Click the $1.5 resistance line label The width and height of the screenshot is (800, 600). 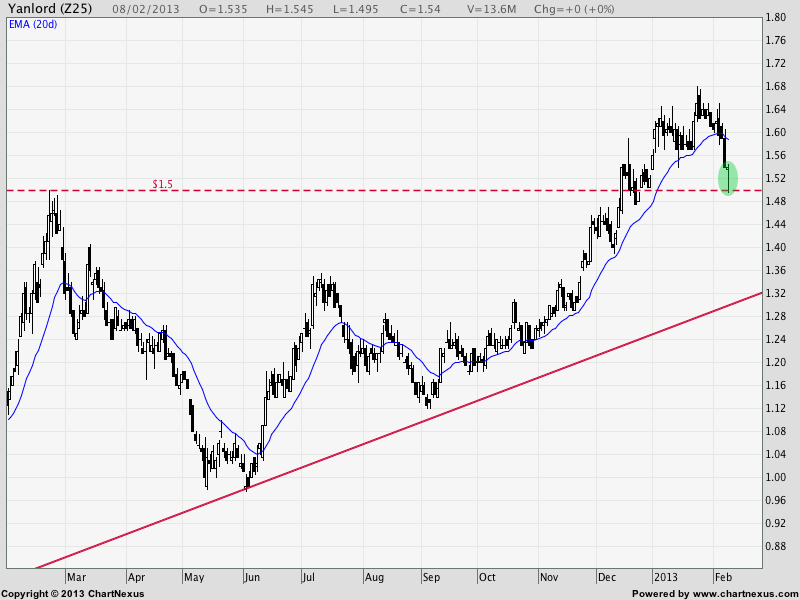tap(162, 184)
